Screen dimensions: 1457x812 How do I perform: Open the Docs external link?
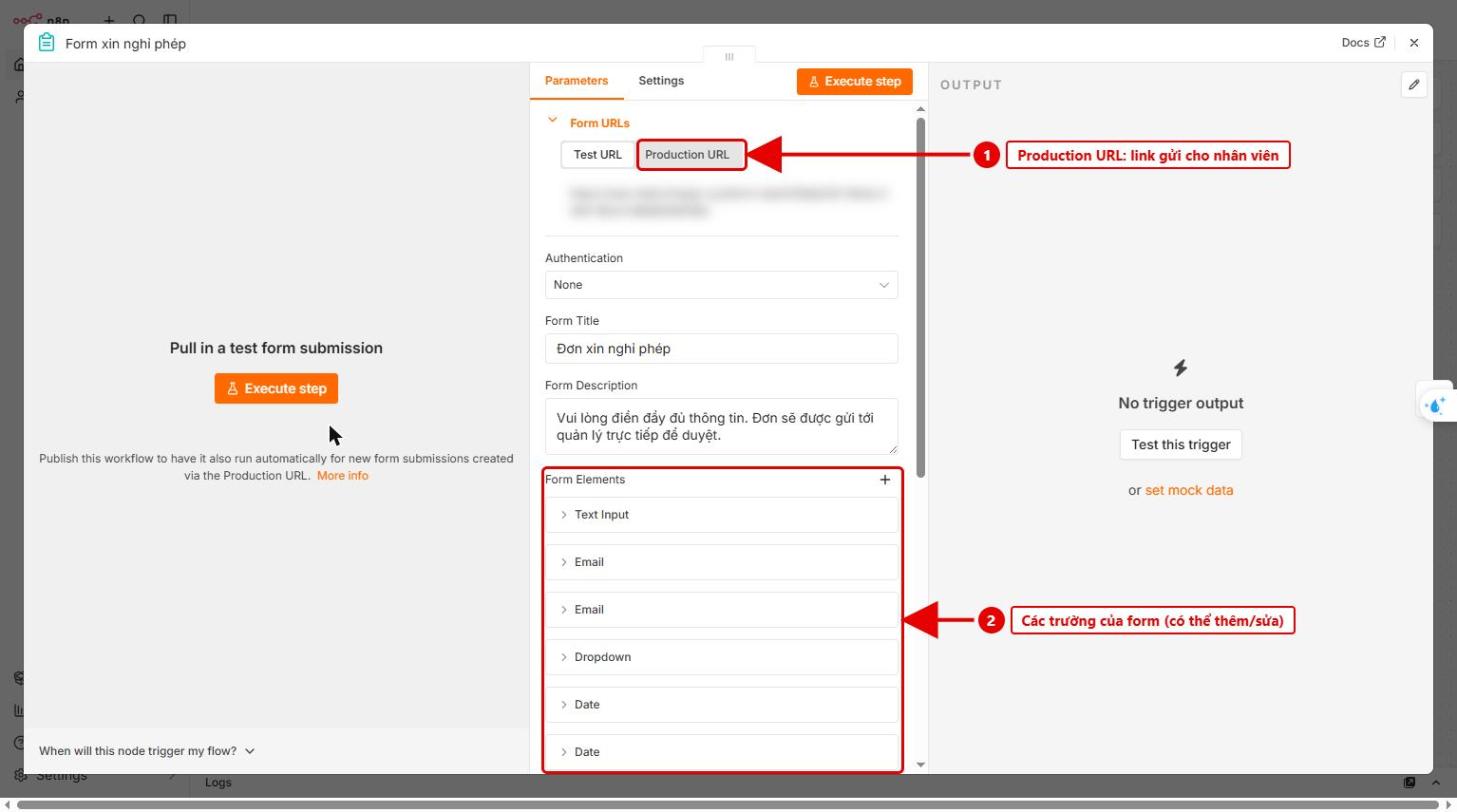(x=1363, y=43)
